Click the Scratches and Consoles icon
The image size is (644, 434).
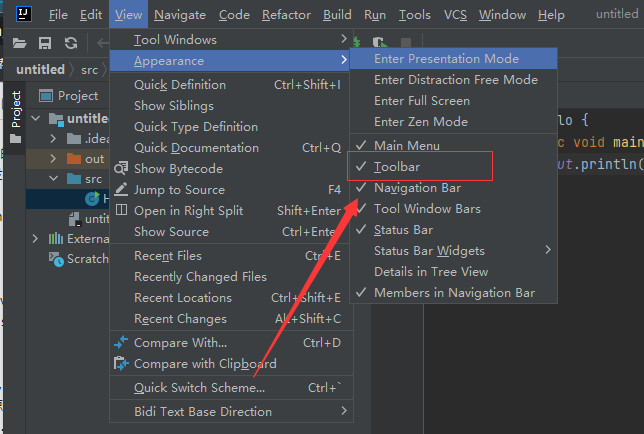pyautogui.click(x=56, y=259)
